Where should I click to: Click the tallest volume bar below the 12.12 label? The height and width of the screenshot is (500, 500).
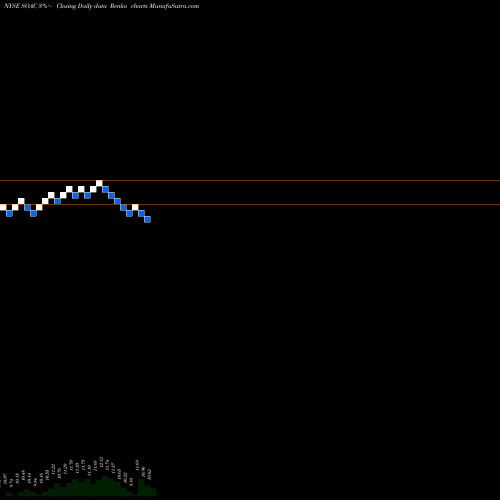105,486
